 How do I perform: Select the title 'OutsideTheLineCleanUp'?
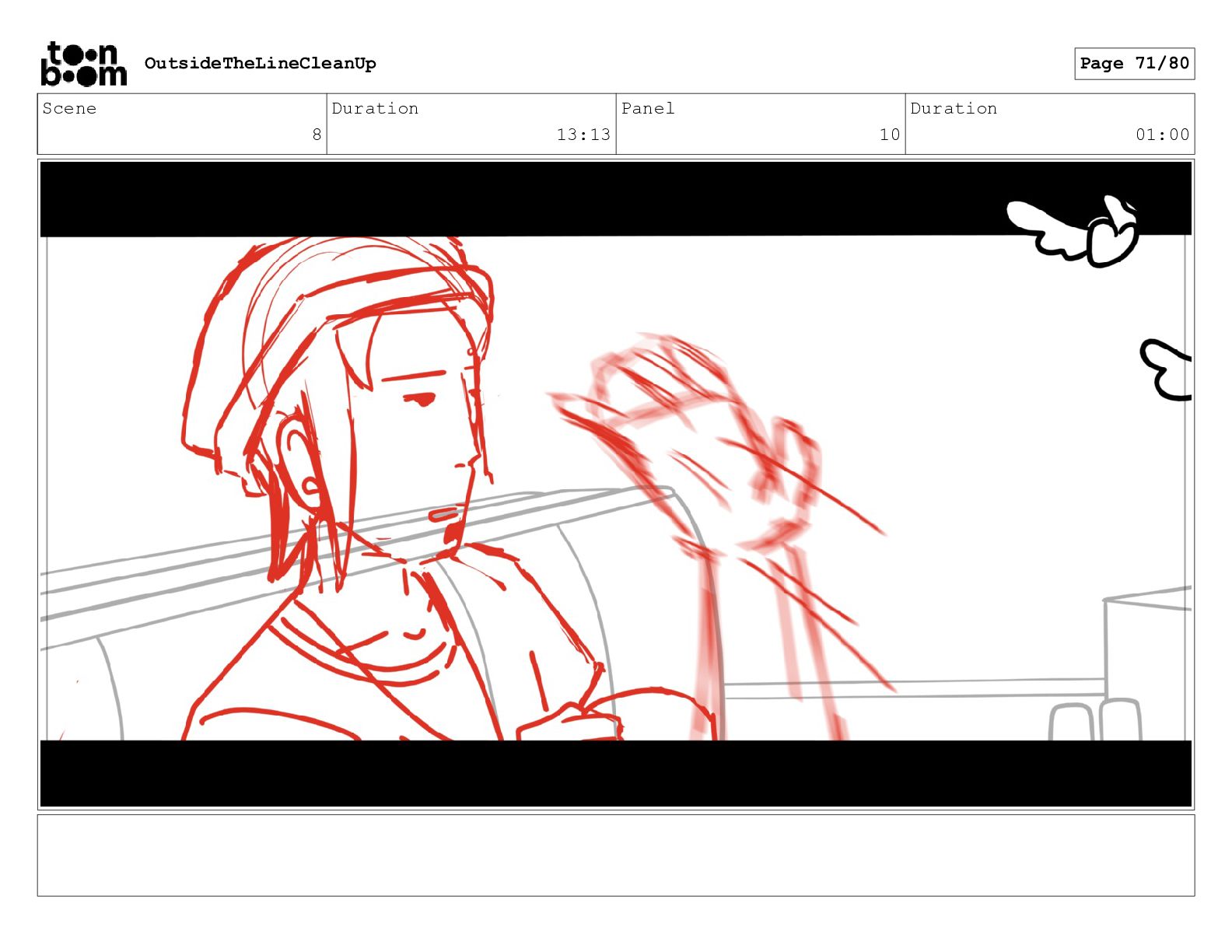pyautogui.click(x=260, y=64)
